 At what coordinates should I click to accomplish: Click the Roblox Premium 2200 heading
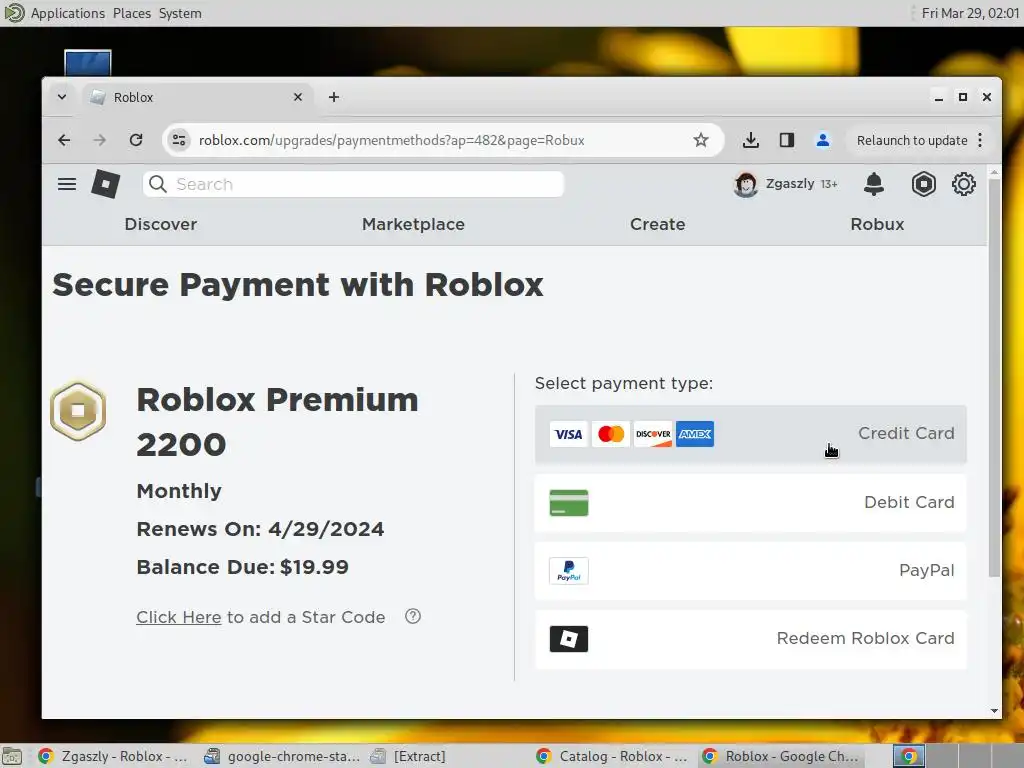(278, 422)
